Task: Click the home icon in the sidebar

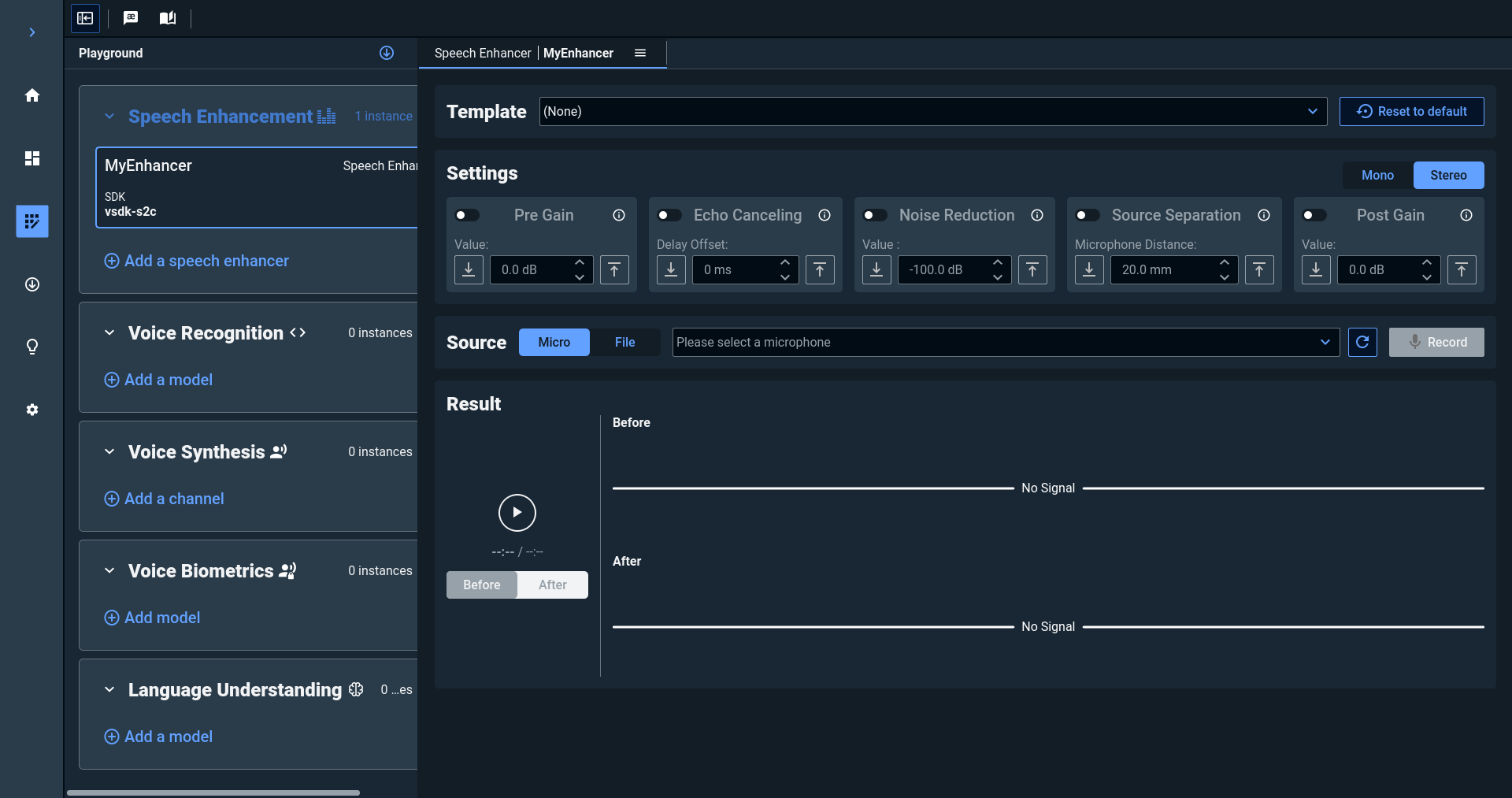Action: tap(32, 95)
